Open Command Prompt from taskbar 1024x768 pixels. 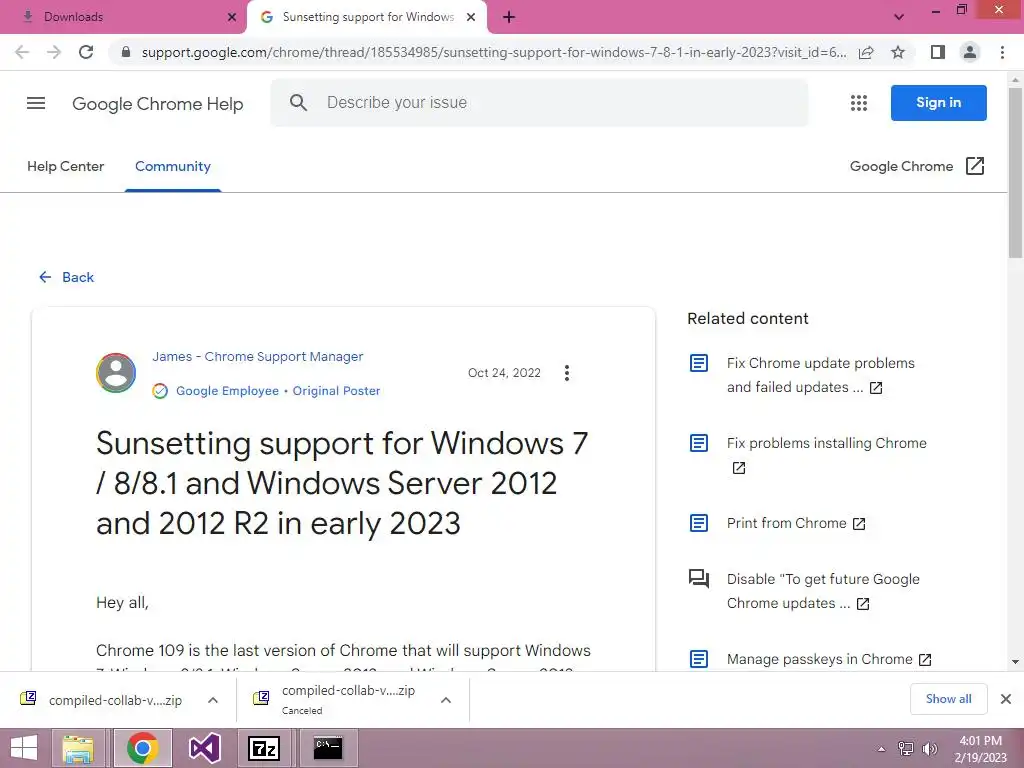(328, 748)
